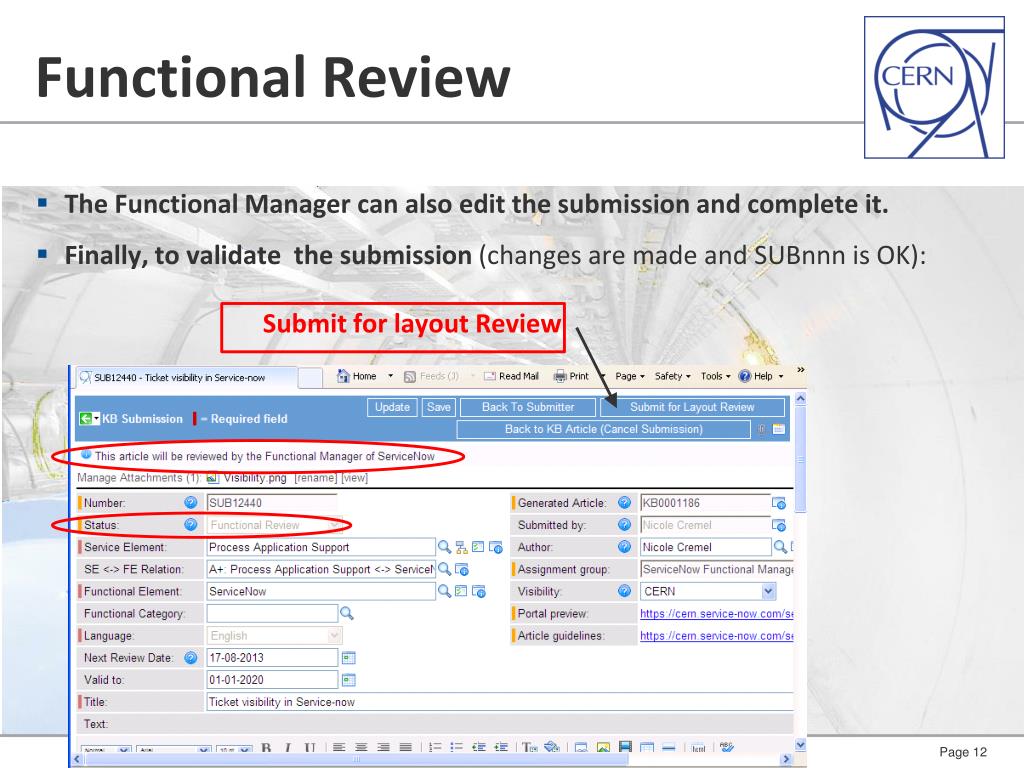Open the tree picker icon for Service Element
Screen dimensions: 1024x768
point(462,547)
